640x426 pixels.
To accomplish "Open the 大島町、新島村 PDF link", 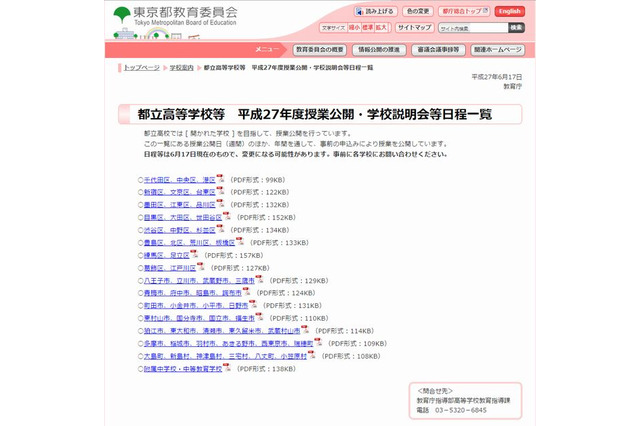I will pos(225,357).
